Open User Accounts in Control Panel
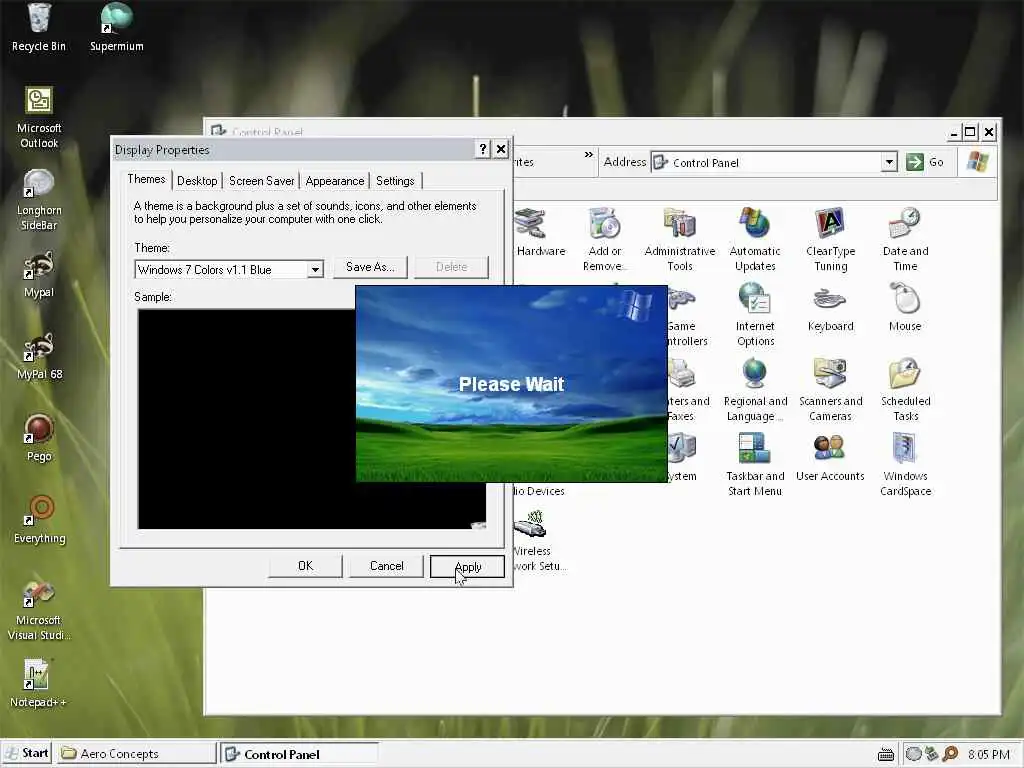 click(830, 458)
